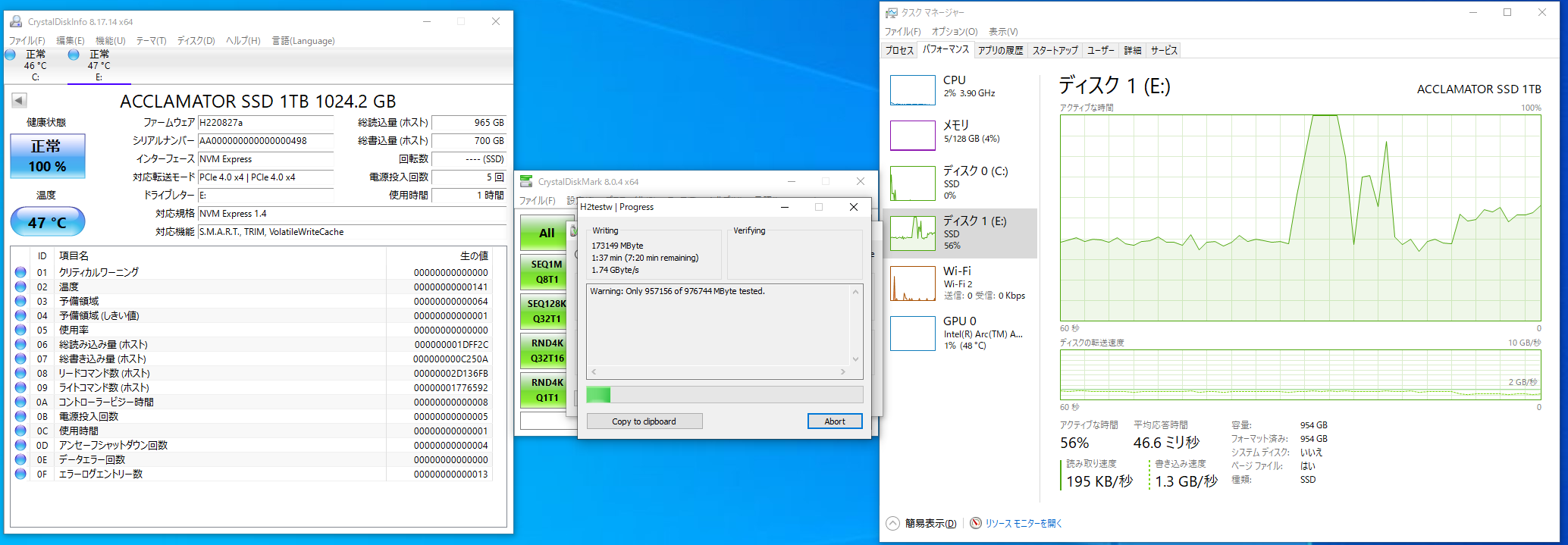Click the status orb for attribute 0C 使用時間
Viewport: 1568px width, 545px height.
pyautogui.click(x=20, y=431)
